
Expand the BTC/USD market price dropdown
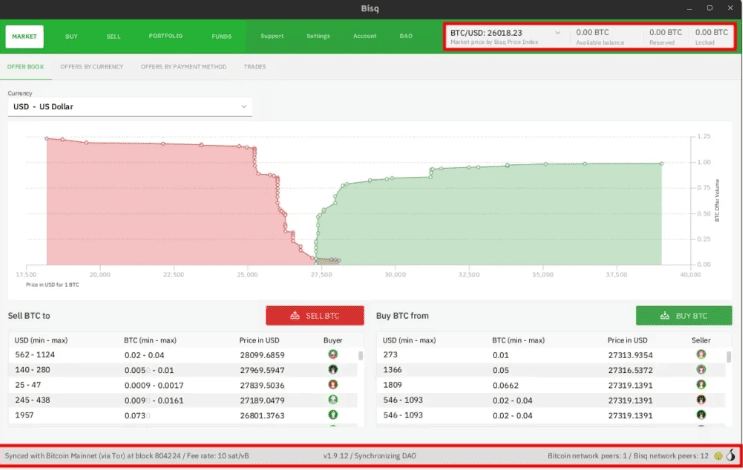(x=558, y=33)
